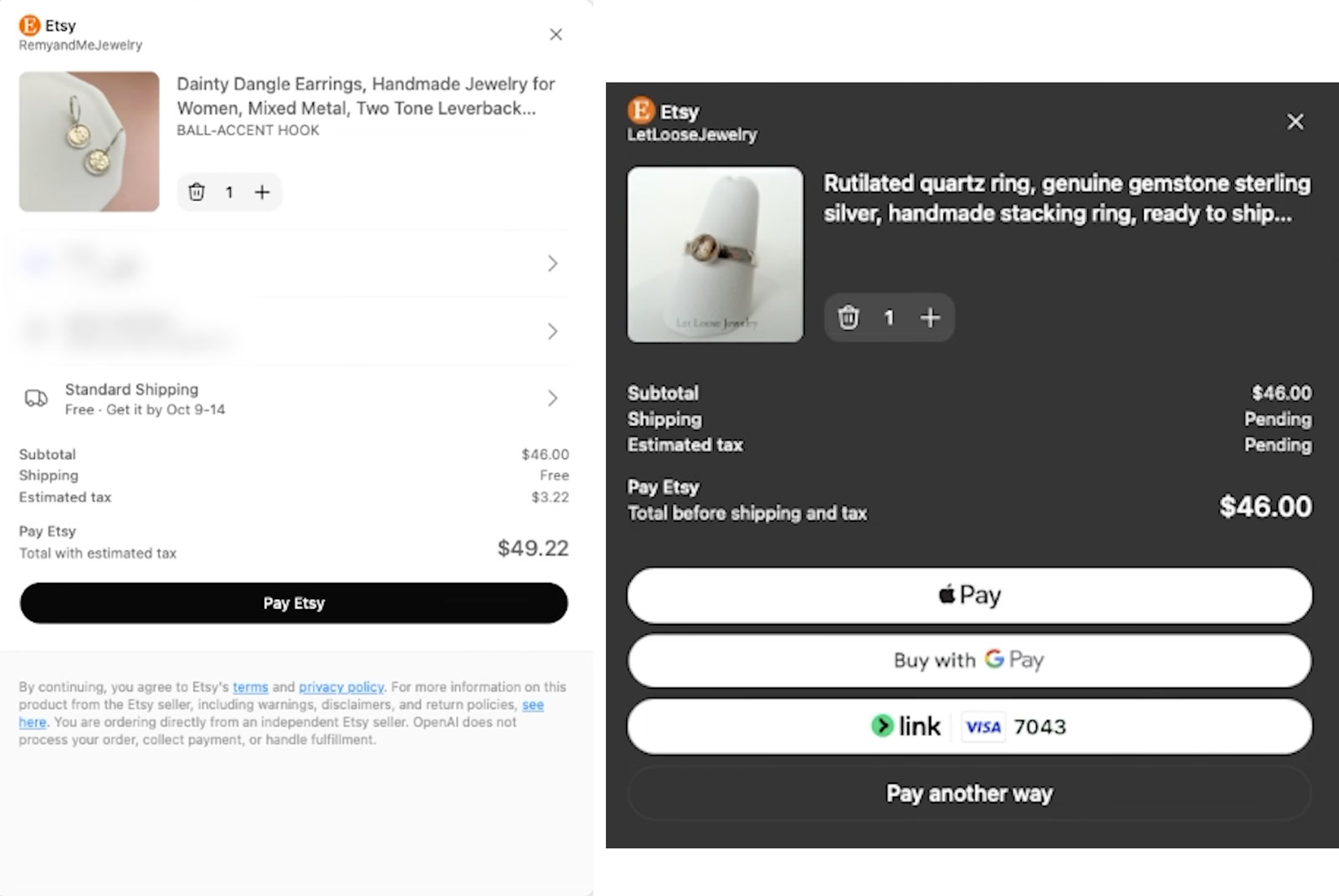Add one more quartz ring with plus
This screenshot has height=896, width=1339.
(930, 318)
